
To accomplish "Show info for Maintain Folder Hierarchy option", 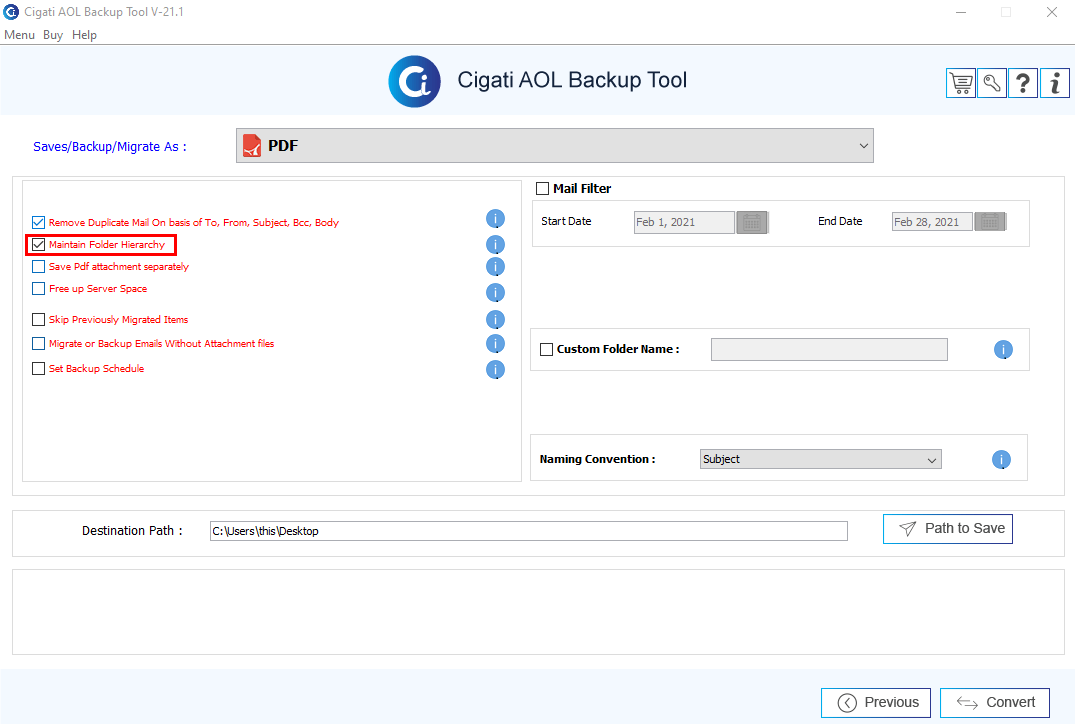I will click(x=495, y=245).
